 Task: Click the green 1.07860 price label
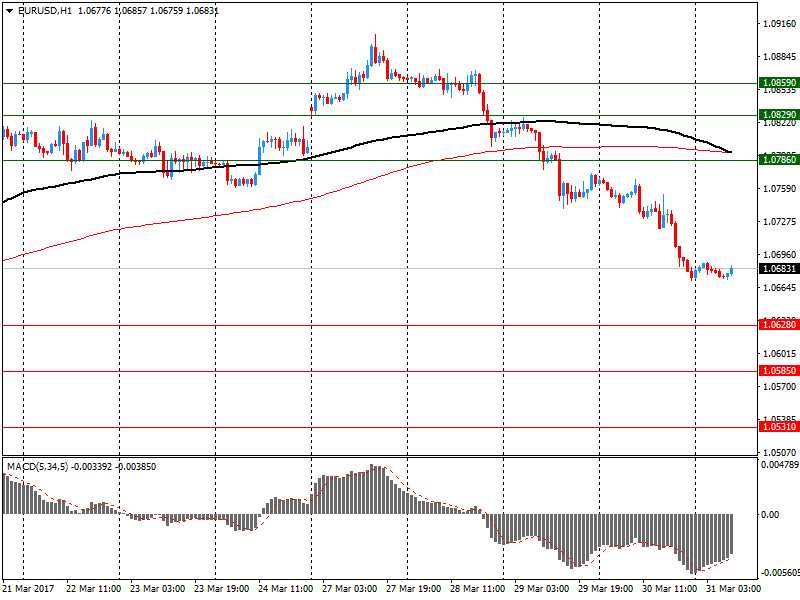(778, 160)
